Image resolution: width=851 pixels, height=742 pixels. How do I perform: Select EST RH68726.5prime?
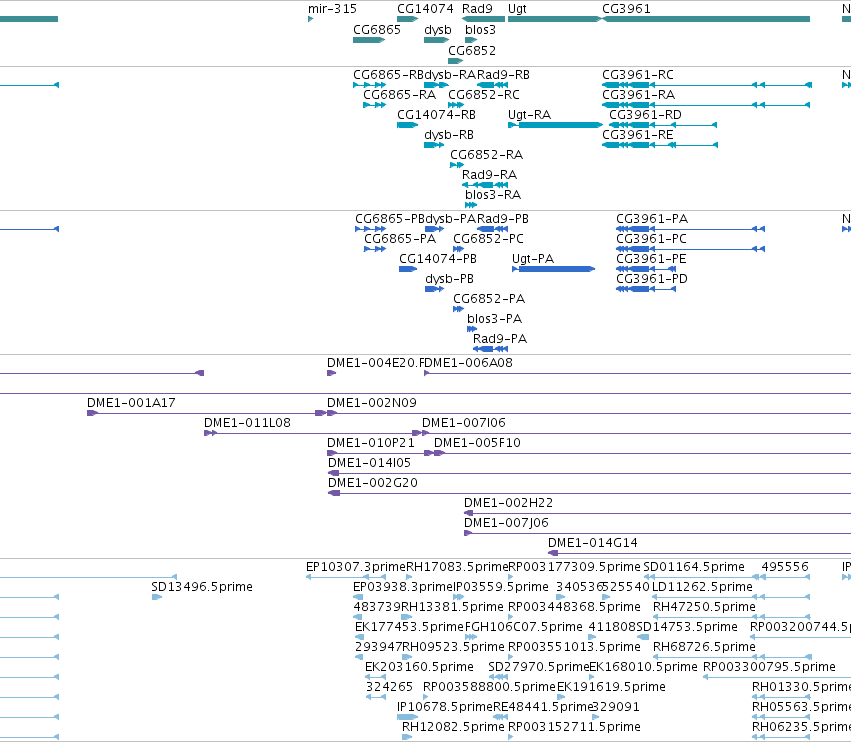(704, 647)
